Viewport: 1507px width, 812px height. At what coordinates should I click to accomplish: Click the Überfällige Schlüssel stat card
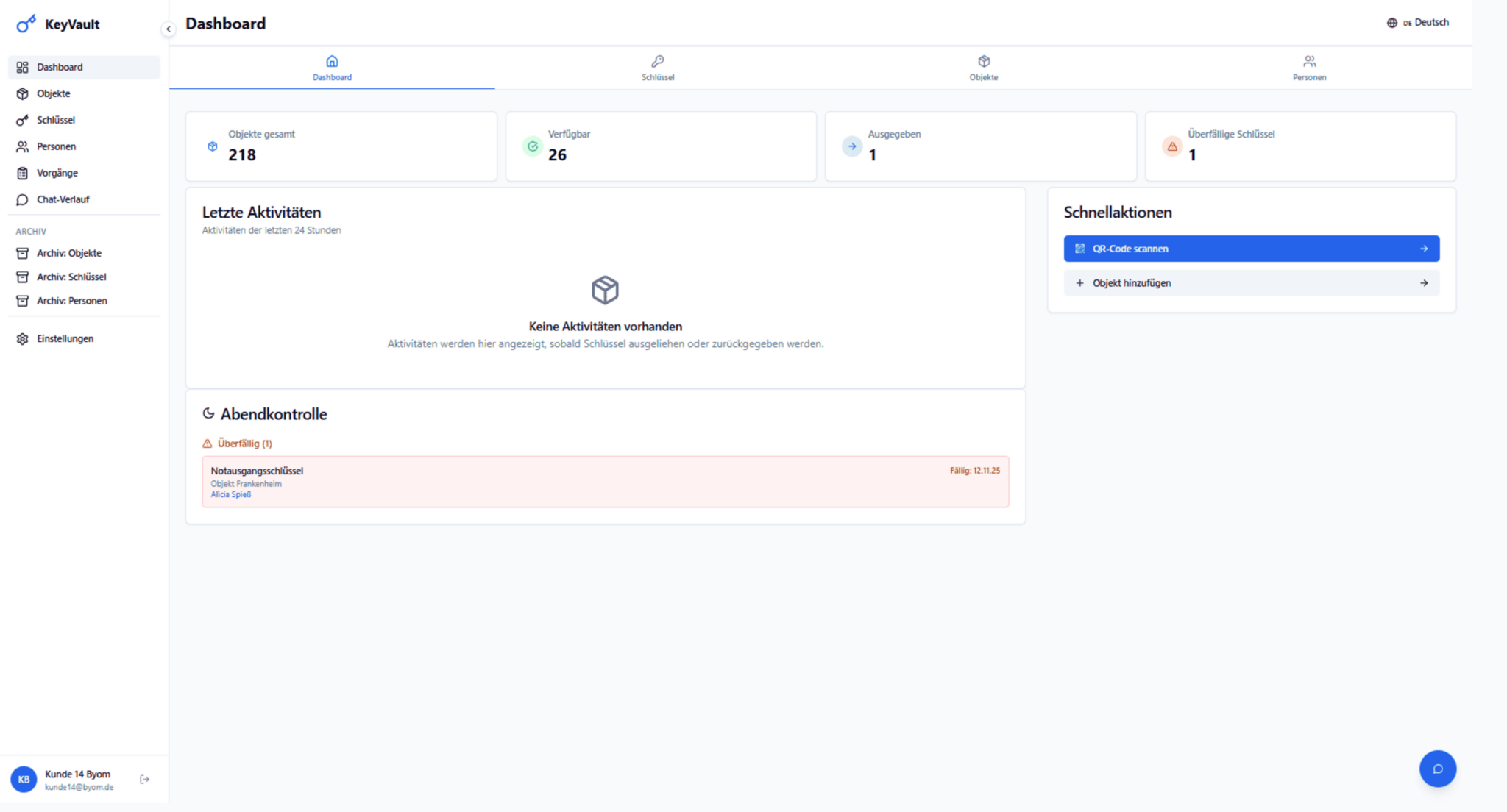click(1300, 146)
